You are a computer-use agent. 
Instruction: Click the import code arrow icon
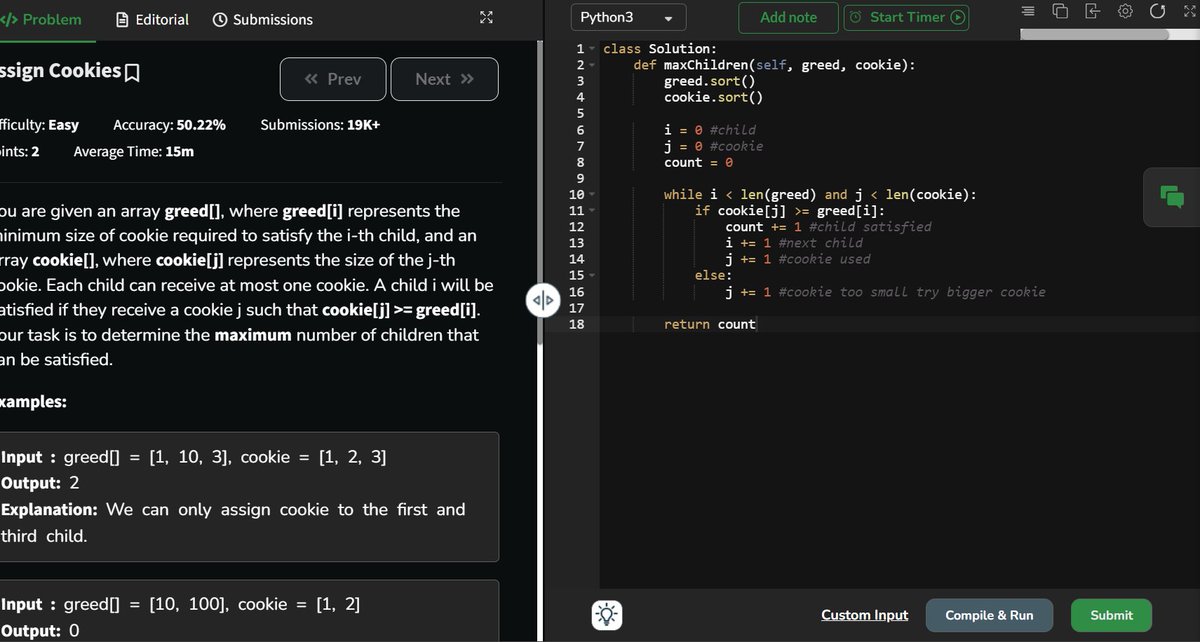(1092, 11)
